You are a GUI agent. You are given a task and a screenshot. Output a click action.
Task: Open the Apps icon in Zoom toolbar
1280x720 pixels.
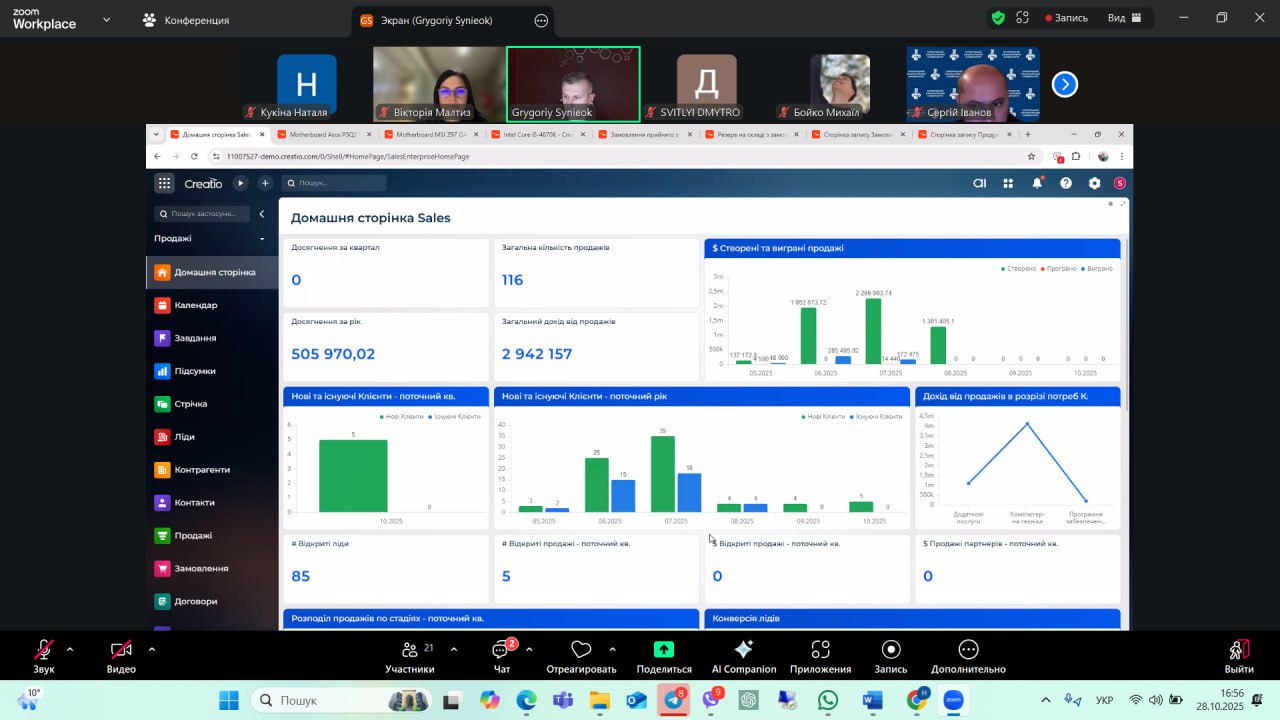tap(820, 650)
